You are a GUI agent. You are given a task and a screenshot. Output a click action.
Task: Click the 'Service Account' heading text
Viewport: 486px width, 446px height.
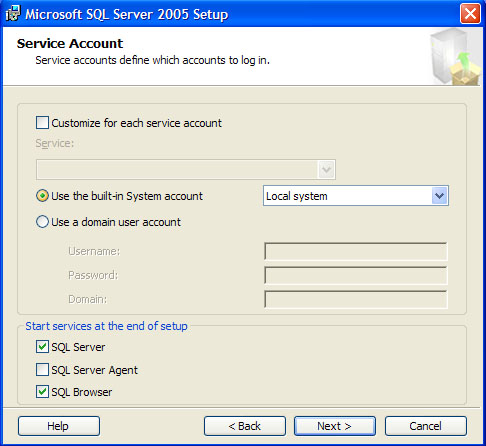click(70, 44)
